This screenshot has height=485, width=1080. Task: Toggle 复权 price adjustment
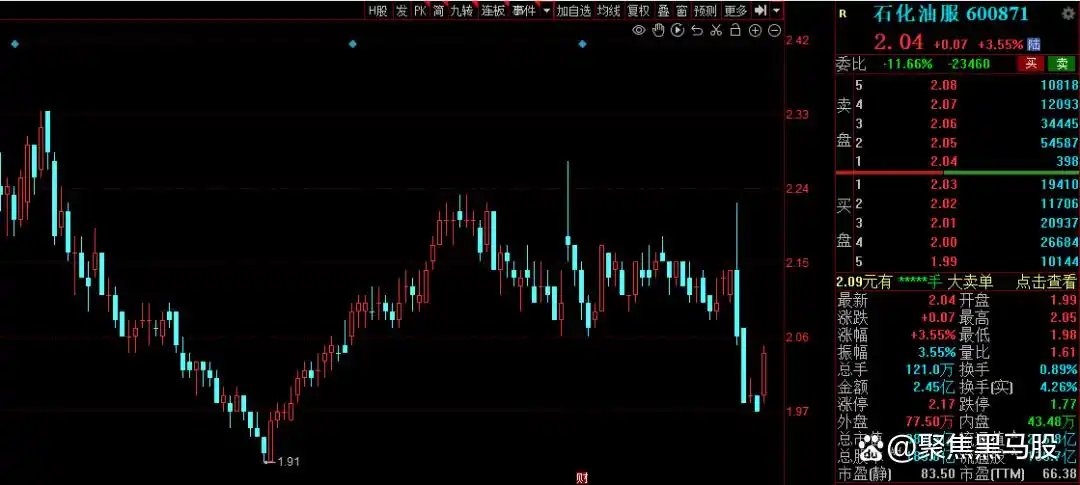pyautogui.click(x=639, y=10)
